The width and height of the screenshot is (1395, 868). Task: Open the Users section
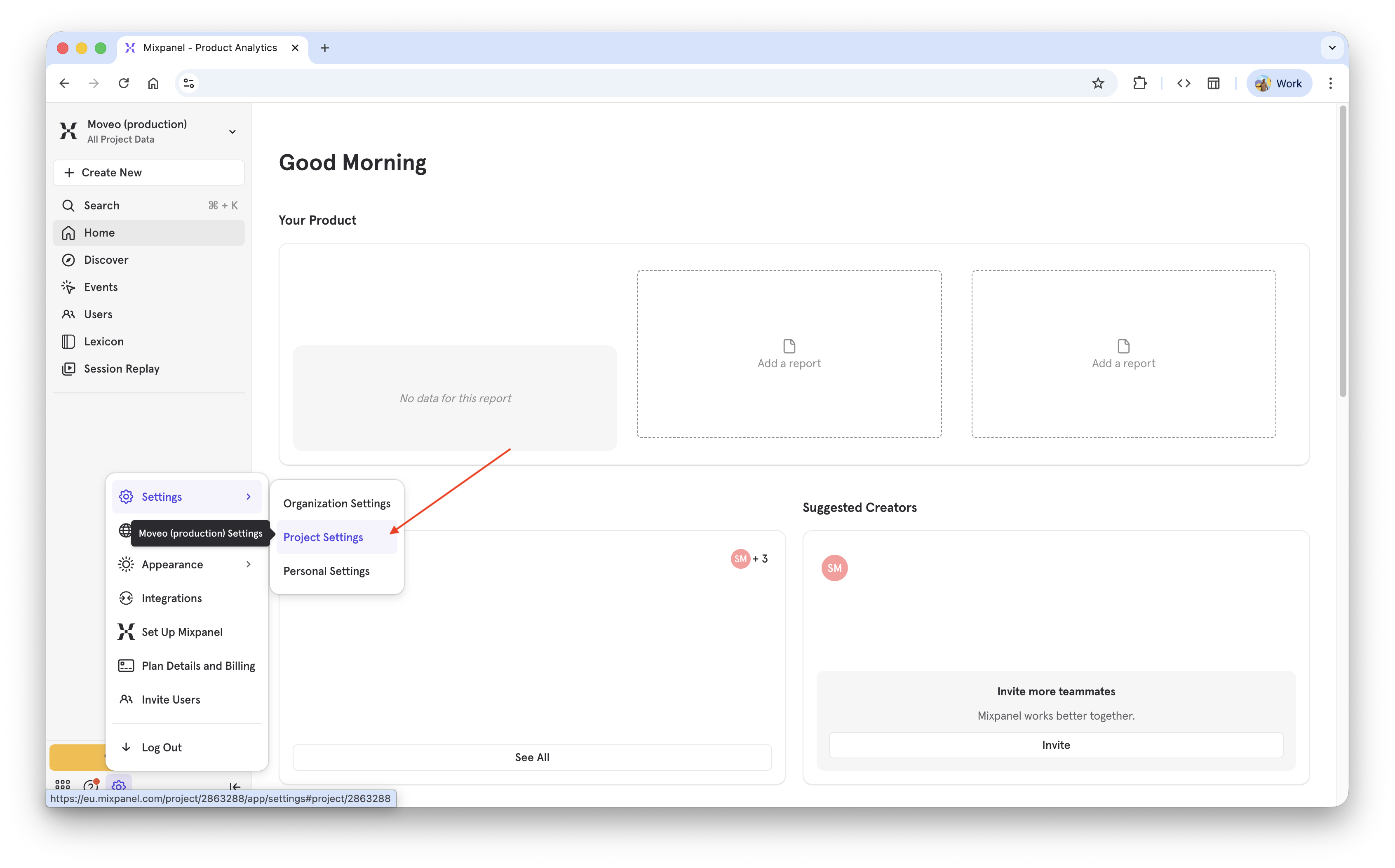tap(98, 314)
